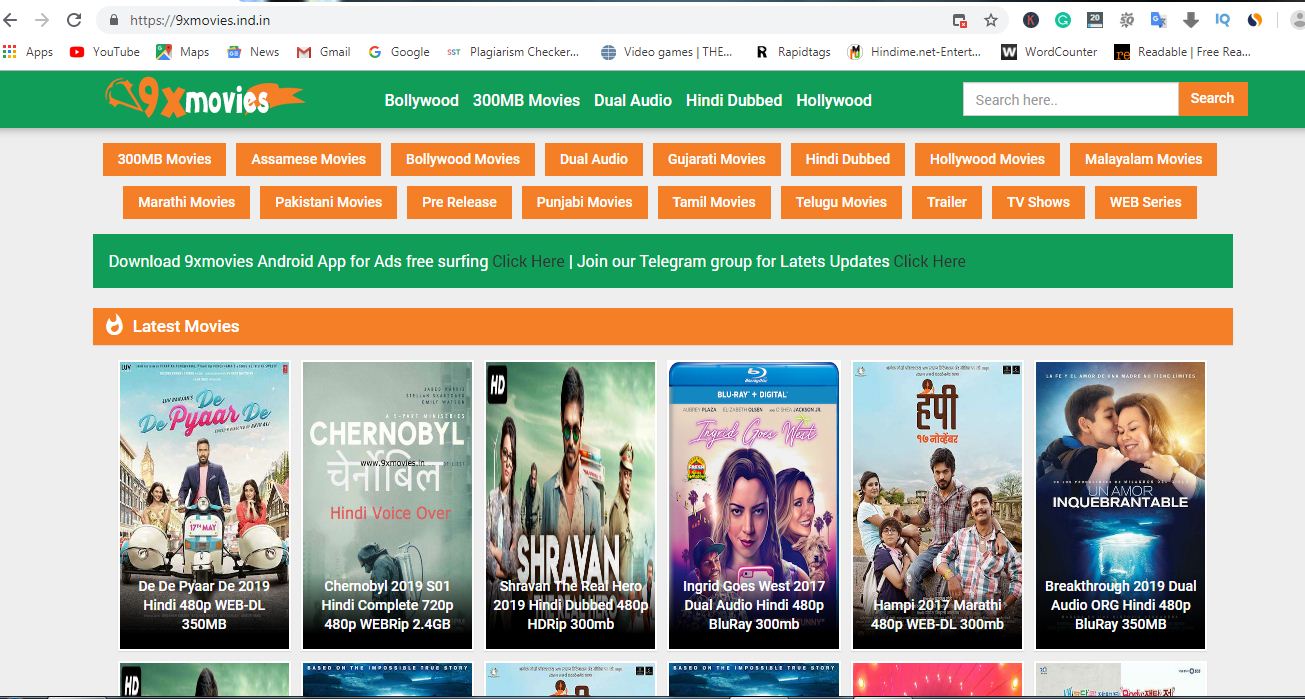Image resolution: width=1305 pixels, height=699 pixels.
Task: Select the Tamil Movies category button
Action: [x=714, y=202]
